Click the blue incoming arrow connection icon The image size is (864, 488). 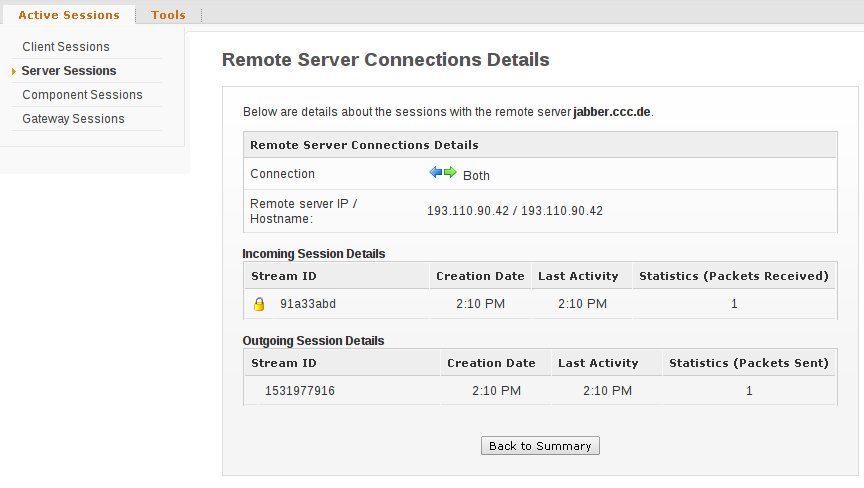coord(436,172)
